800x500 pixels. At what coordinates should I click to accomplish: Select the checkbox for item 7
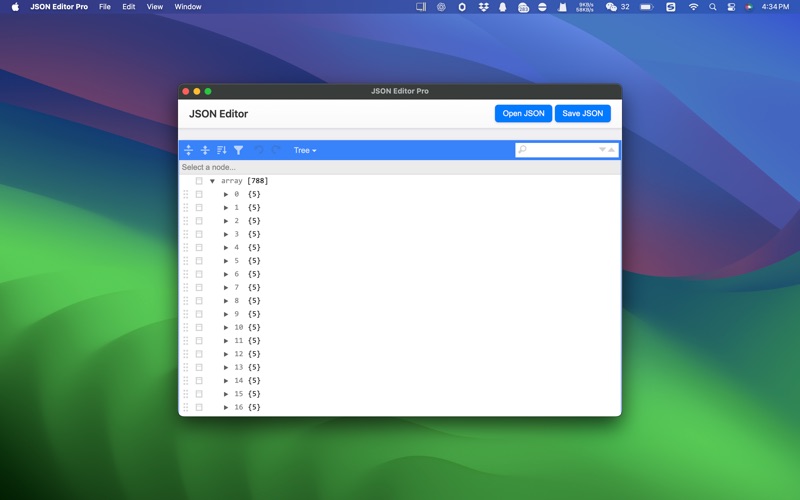pos(199,287)
